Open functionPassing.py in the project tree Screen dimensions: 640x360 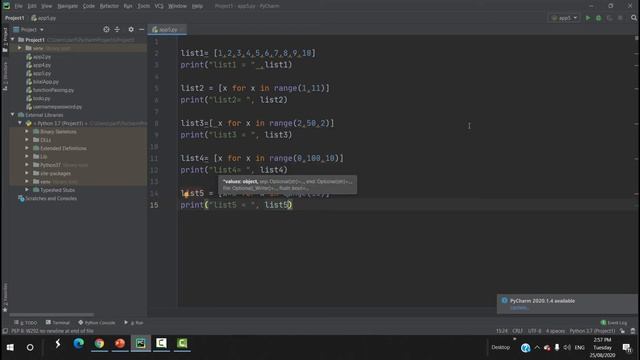coord(53,90)
